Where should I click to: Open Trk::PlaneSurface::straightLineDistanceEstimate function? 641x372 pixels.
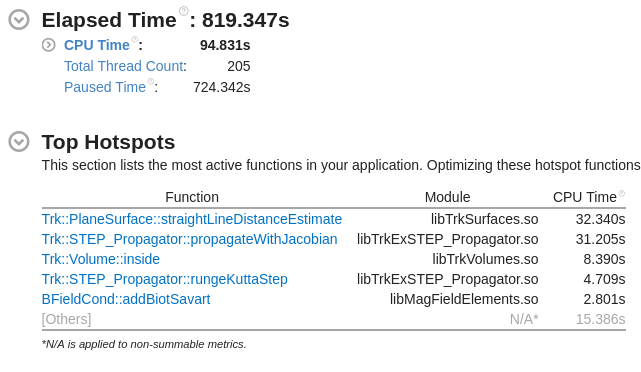[x=192, y=219]
